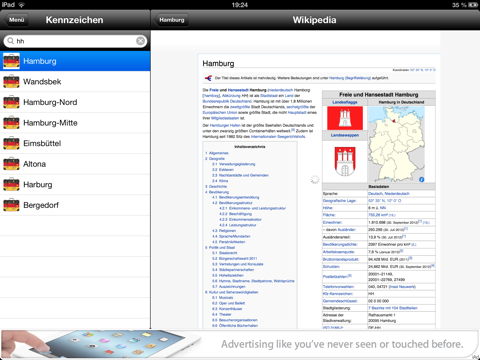This screenshot has height=360, width=480.
Task: Tap the Menü back button
Action: click(x=16, y=20)
